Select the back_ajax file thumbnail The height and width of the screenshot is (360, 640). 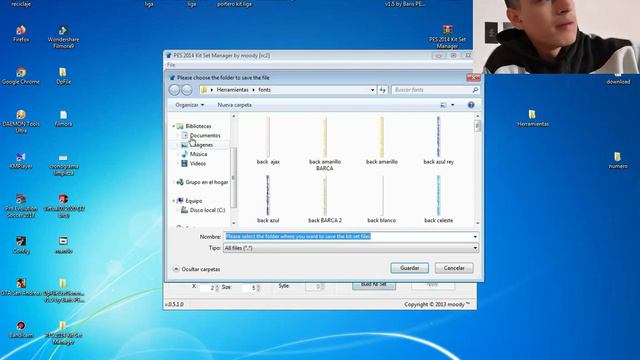coord(268,140)
